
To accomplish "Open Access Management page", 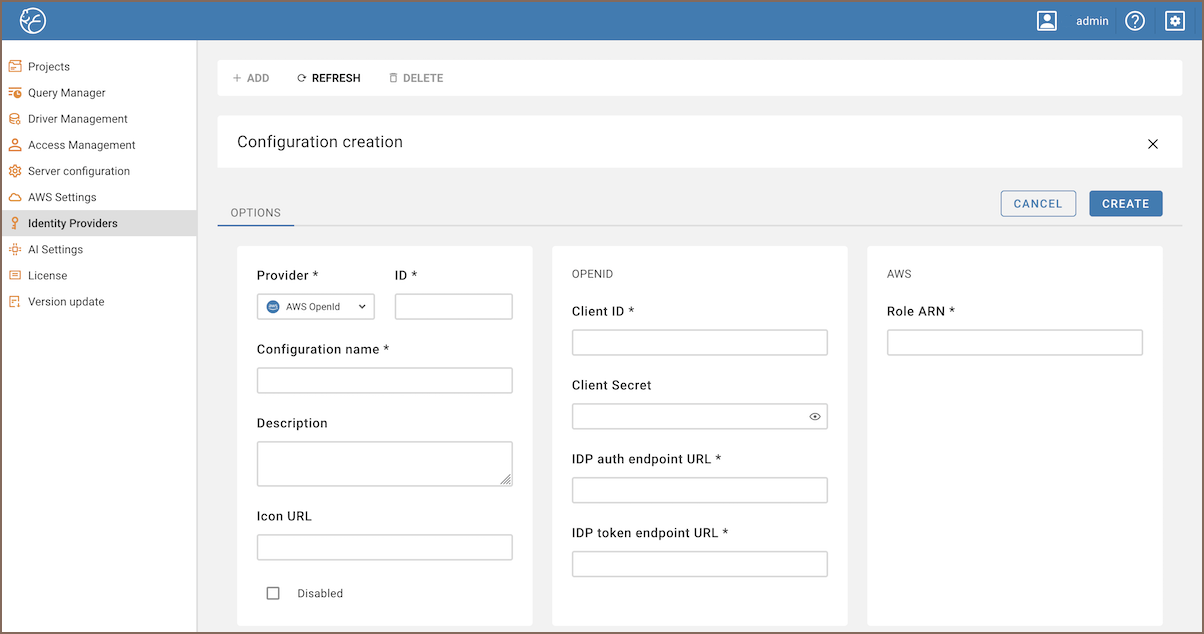I will tap(81, 145).
